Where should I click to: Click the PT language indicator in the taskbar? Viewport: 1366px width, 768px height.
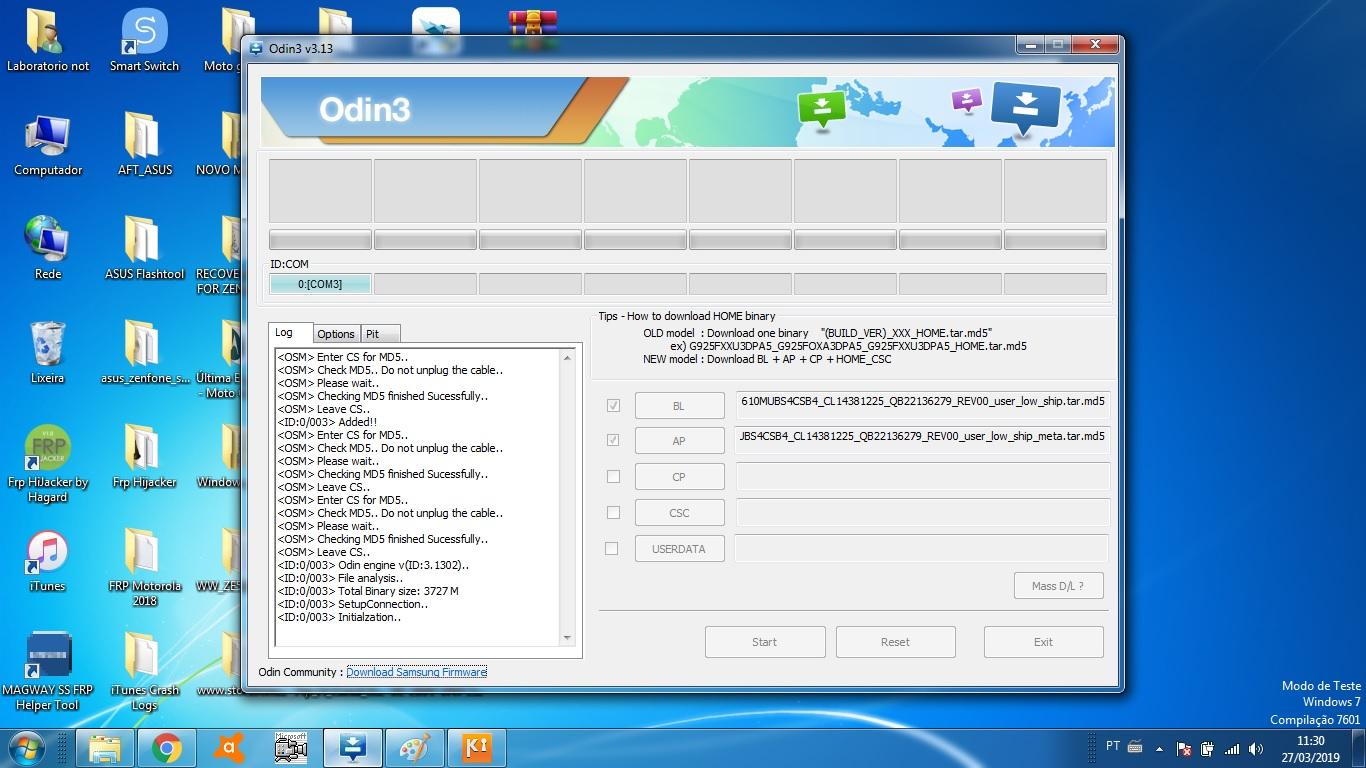pos(1113,746)
